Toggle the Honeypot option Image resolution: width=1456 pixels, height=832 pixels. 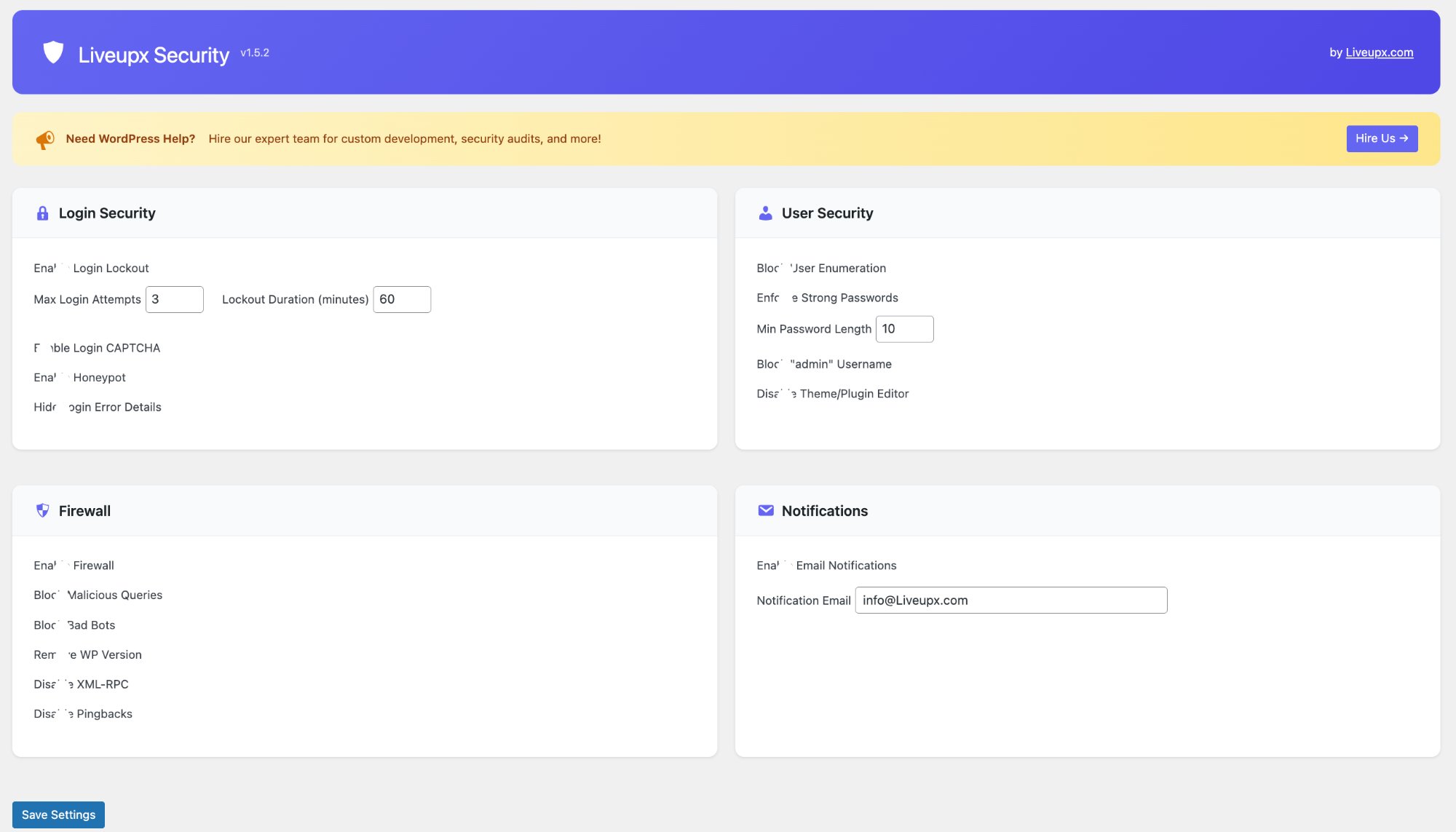coord(64,377)
